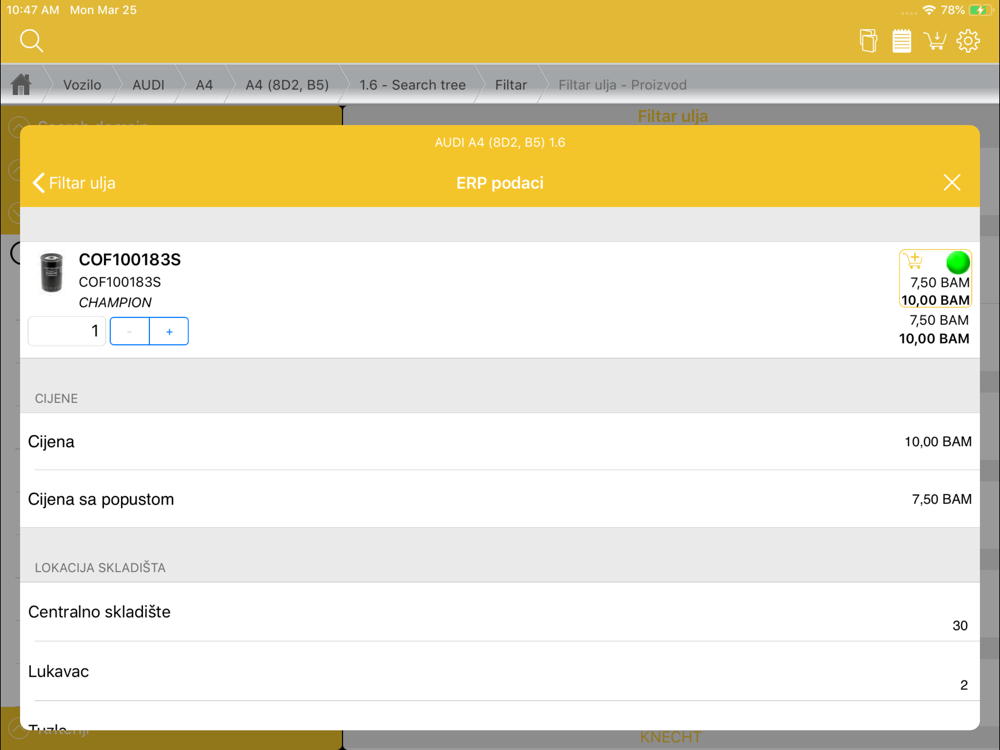Open settings gear icon

click(x=968, y=41)
